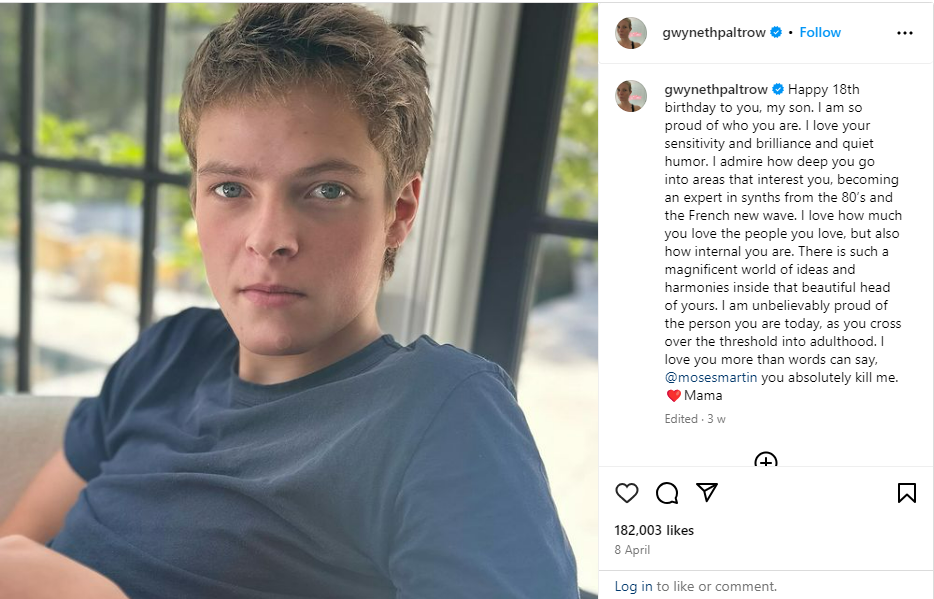The width and height of the screenshot is (934, 599).
Task: Save the post with the bookmark icon
Action: click(x=906, y=492)
